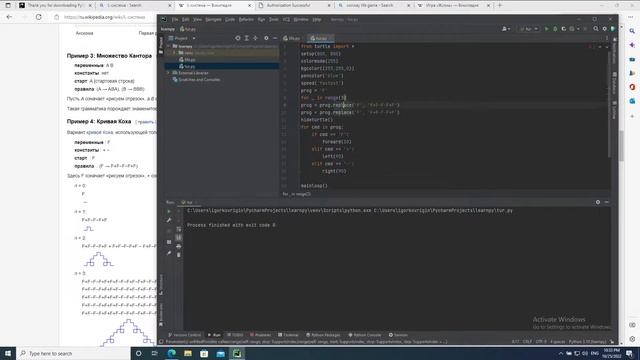The width and height of the screenshot is (640, 360).
Task: Click the user account icon in PyCharm toolbar
Action: pos(504,29)
